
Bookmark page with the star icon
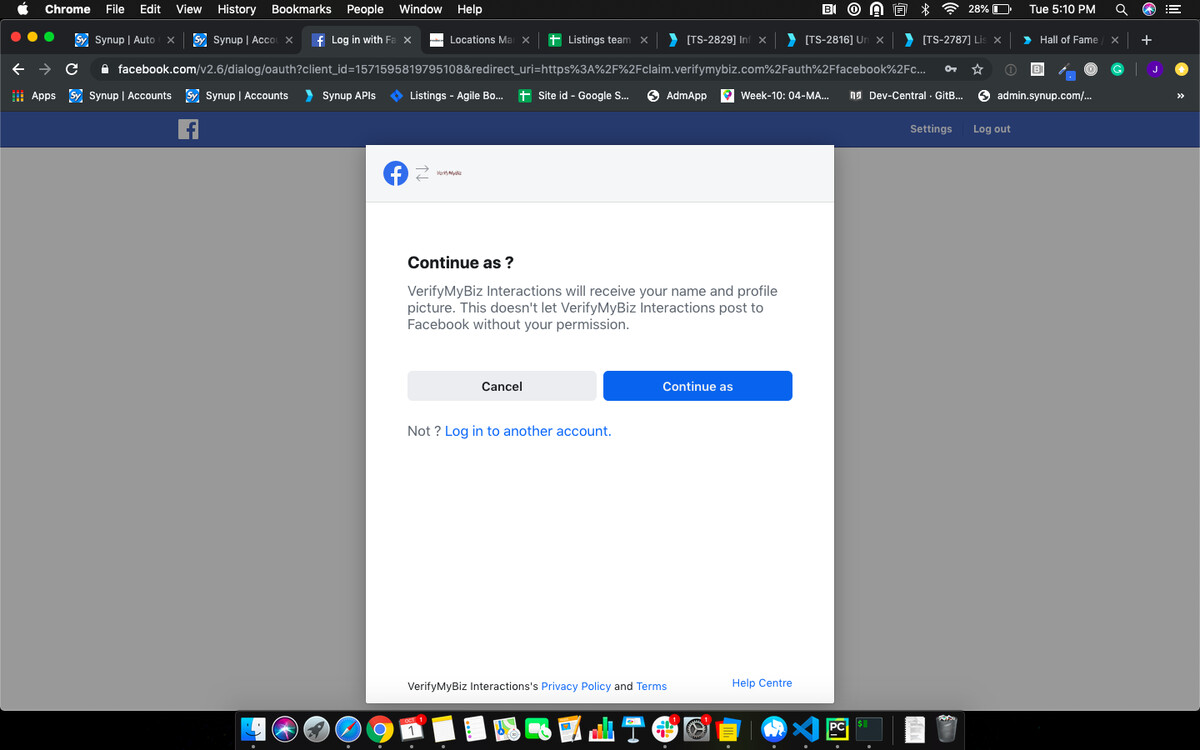coord(977,69)
